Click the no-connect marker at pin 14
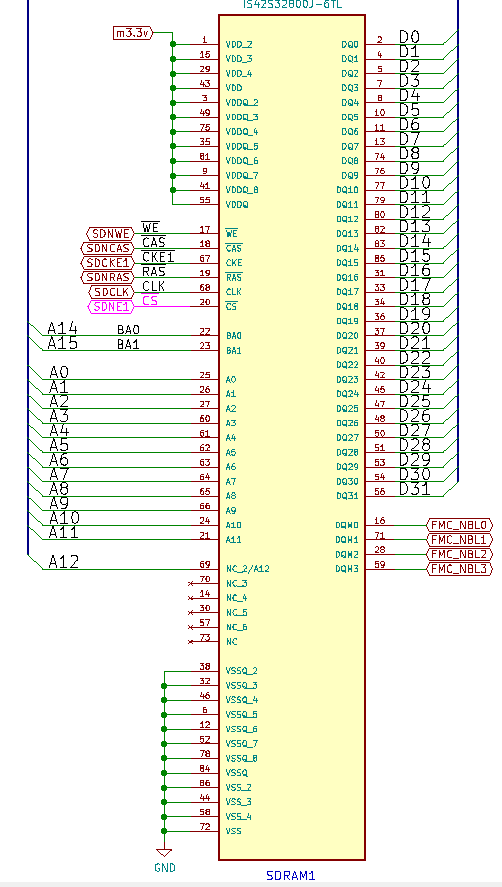Viewport: 502px width, 887px height. [190, 598]
